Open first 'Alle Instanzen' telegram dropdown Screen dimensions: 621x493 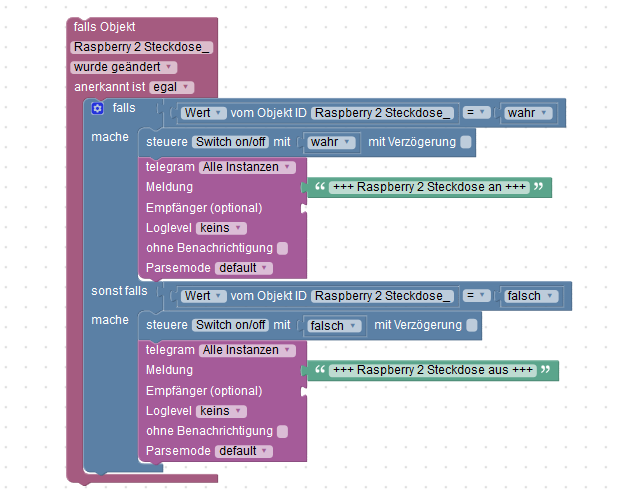tap(247, 167)
